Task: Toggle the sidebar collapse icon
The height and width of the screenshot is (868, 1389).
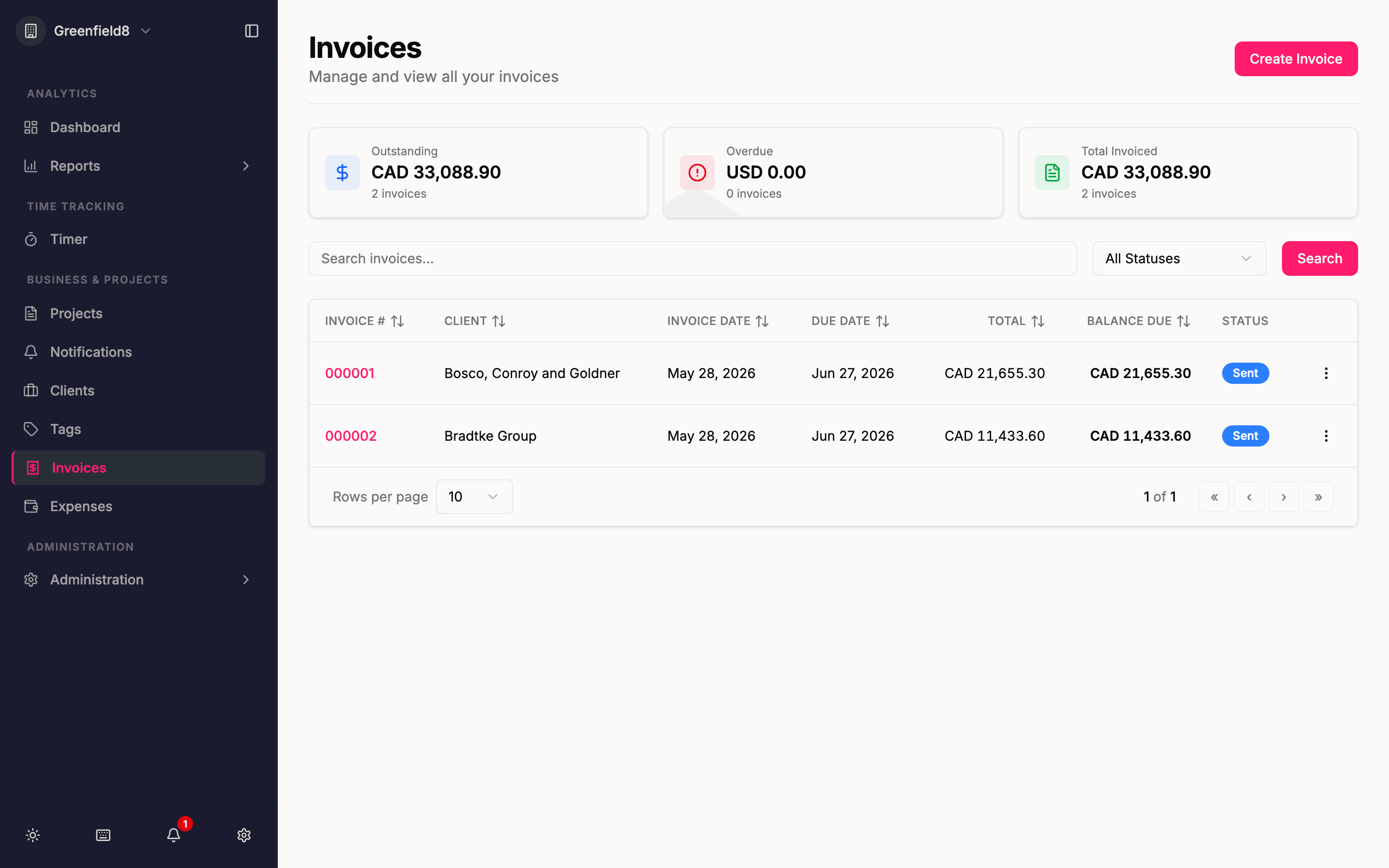Action: [x=251, y=31]
